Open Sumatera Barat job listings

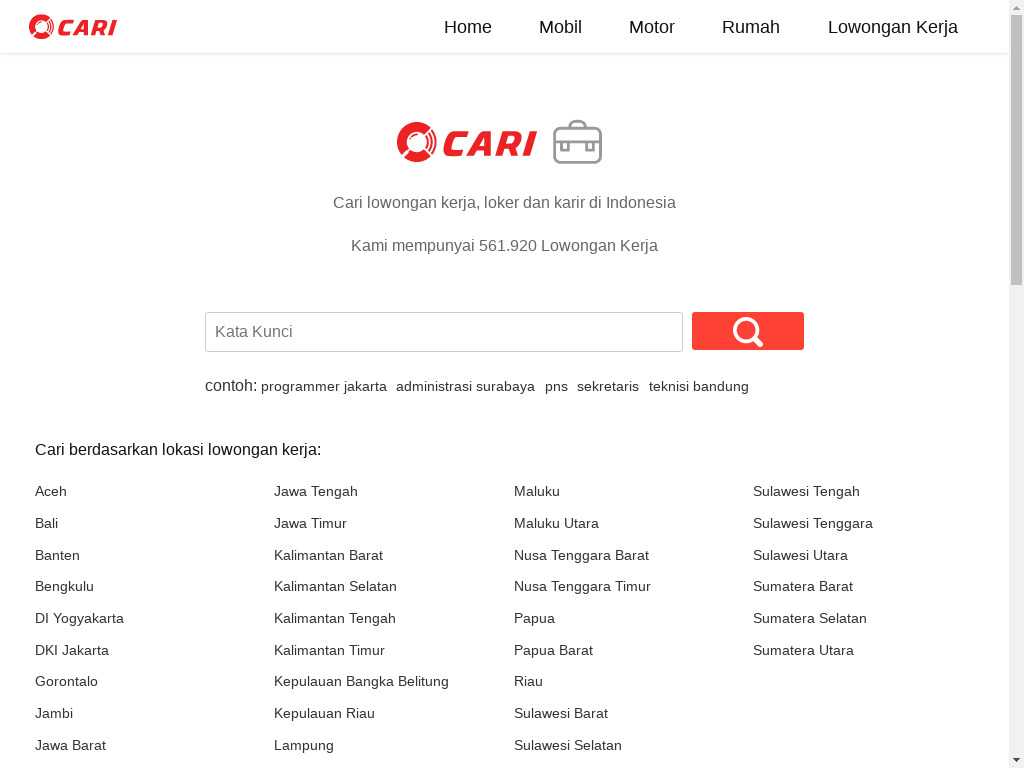click(x=803, y=586)
